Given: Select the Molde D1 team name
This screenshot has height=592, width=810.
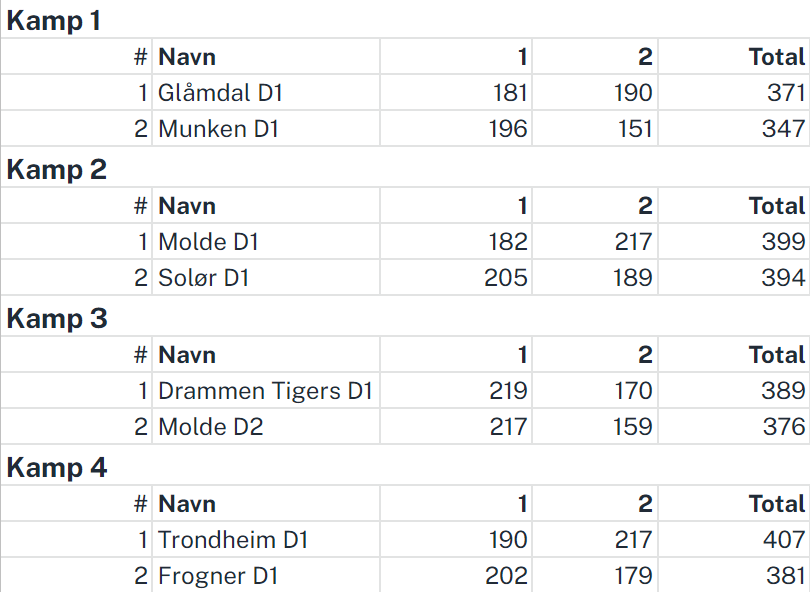Looking at the screenshot, I should point(208,242).
